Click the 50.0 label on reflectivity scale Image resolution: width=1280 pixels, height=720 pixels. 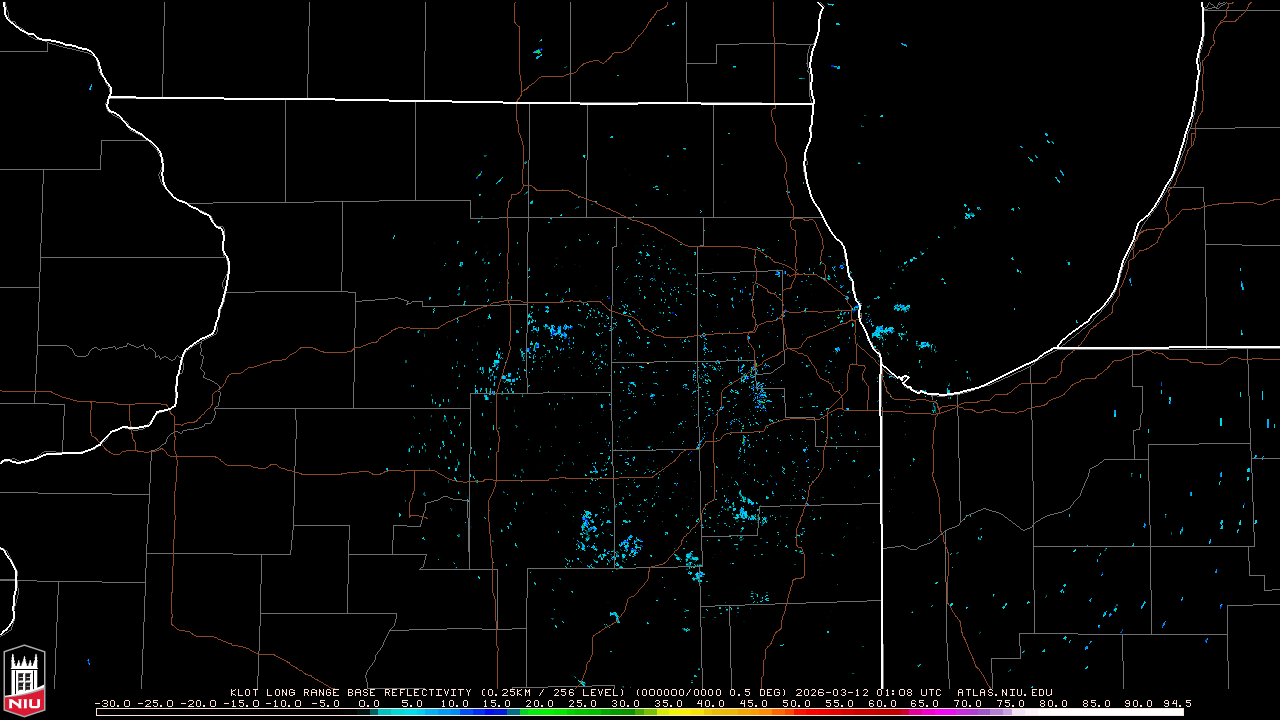pos(797,703)
